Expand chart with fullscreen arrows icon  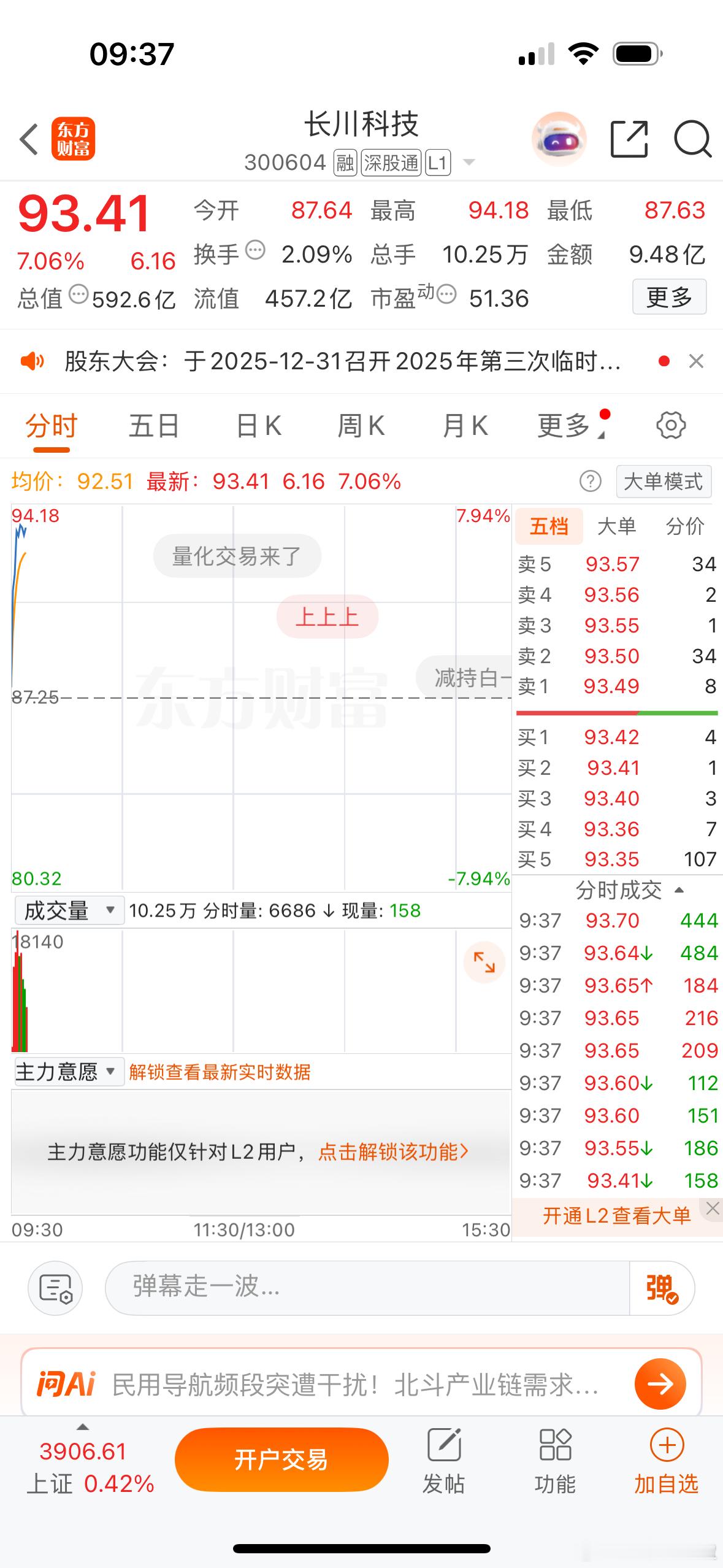point(484,962)
